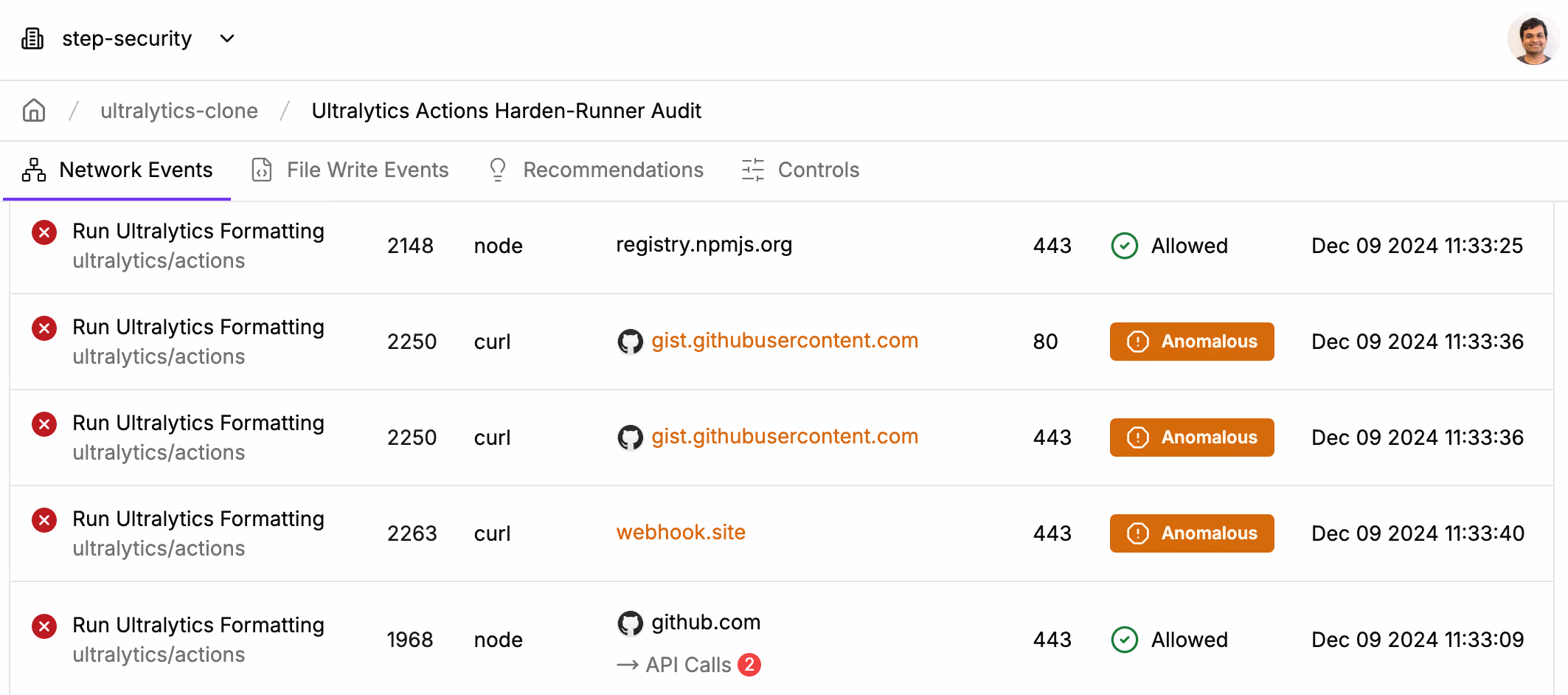Open the ultralytics-clone breadcrumb link
Screen dimensions: 1568x695
(x=179, y=111)
